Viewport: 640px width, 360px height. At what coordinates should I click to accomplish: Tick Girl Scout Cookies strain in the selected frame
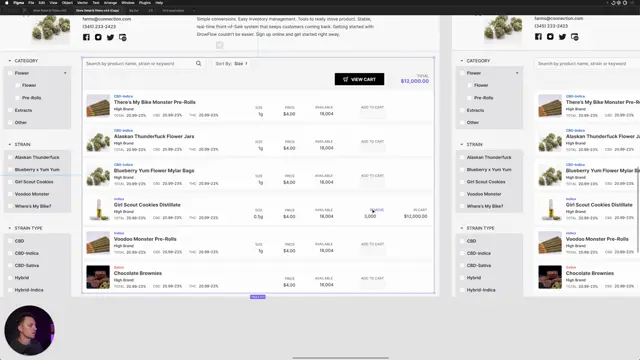10,182
